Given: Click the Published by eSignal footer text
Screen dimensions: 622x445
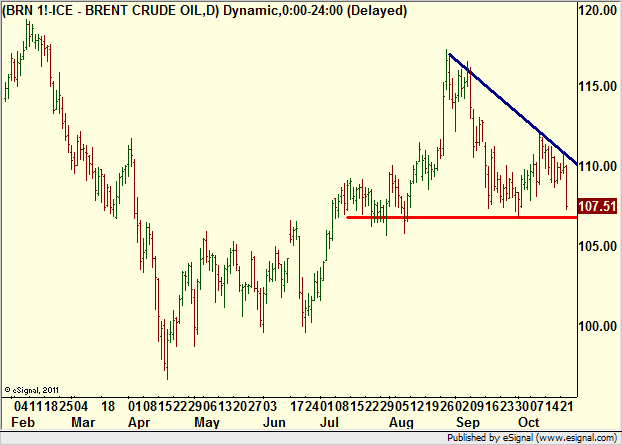Looking at the screenshot, I should click(x=532, y=438).
